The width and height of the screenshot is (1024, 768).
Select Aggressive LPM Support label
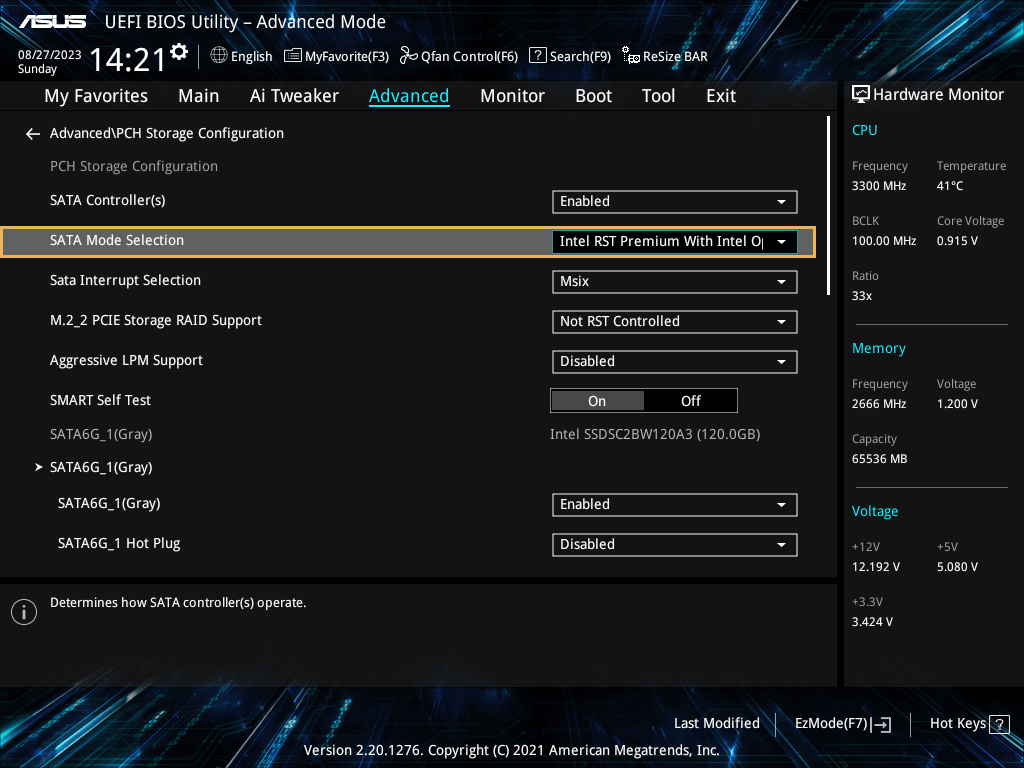[126, 360]
